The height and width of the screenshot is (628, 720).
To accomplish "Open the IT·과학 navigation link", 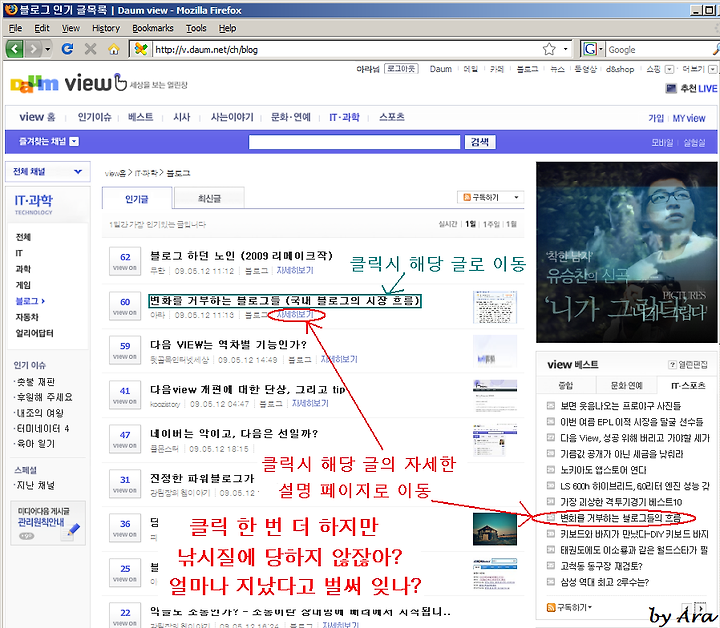I will 344,118.
